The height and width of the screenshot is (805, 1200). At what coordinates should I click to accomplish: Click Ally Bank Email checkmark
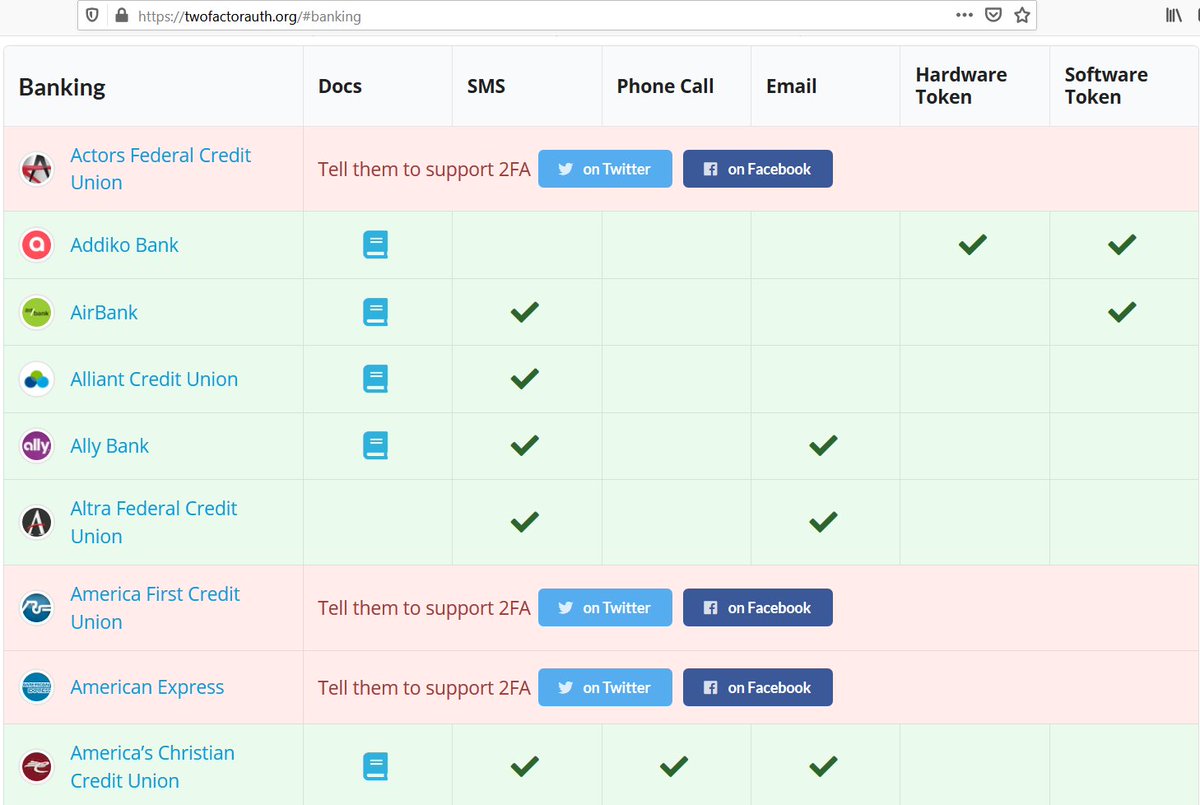823,445
